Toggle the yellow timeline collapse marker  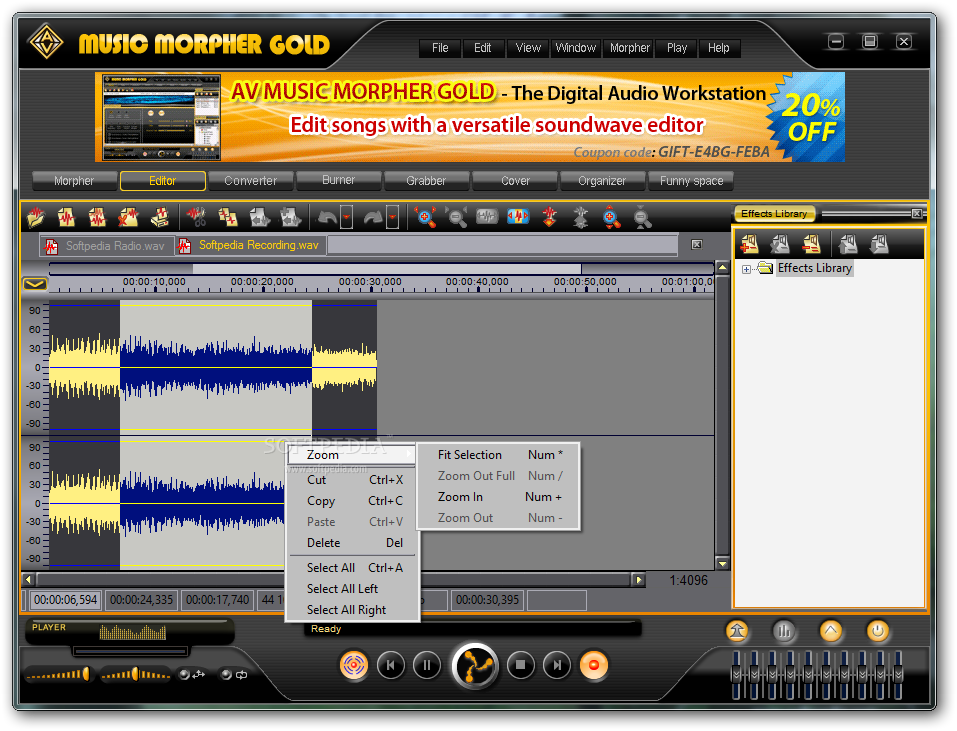[34, 284]
